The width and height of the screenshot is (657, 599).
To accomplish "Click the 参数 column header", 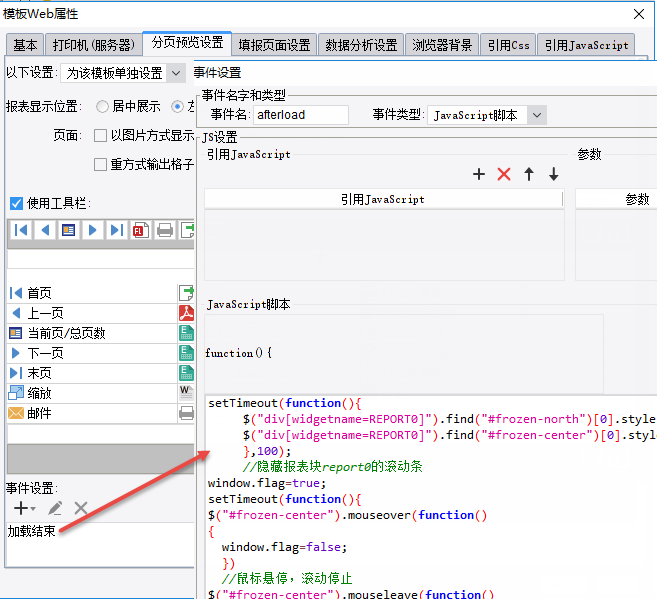I will tap(617, 199).
